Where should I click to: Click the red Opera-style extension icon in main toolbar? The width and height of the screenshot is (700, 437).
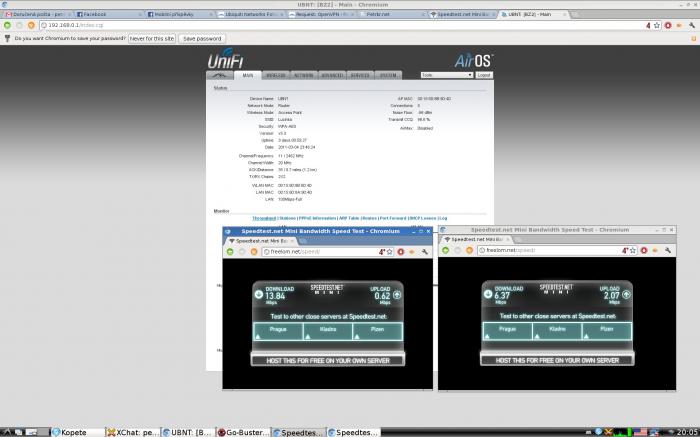tap(668, 25)
